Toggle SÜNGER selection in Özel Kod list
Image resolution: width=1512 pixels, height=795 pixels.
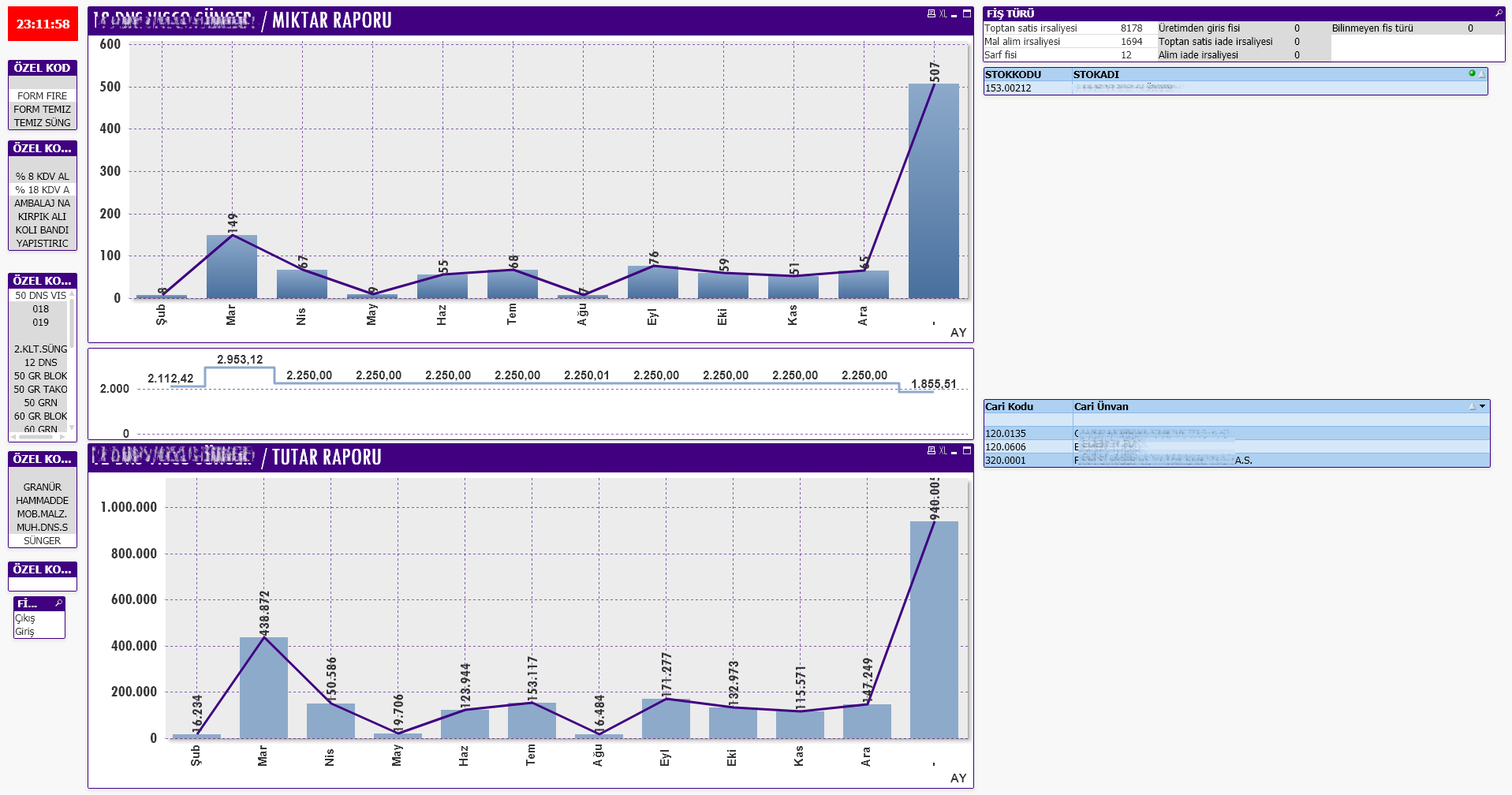tap(43, 541)
